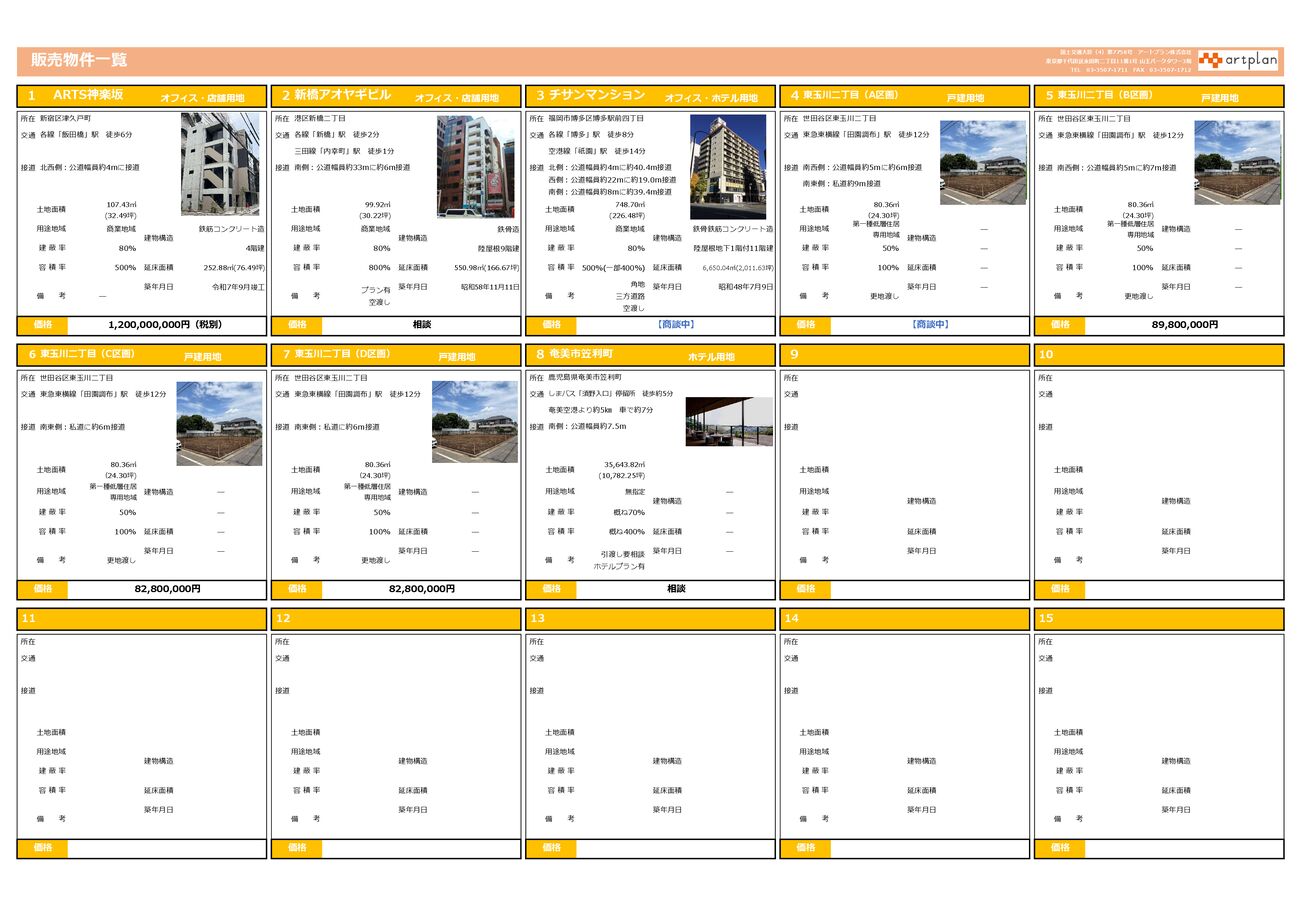Click the チサンマンション building photo
The image size is (1300, 919).
click(728, 166)
